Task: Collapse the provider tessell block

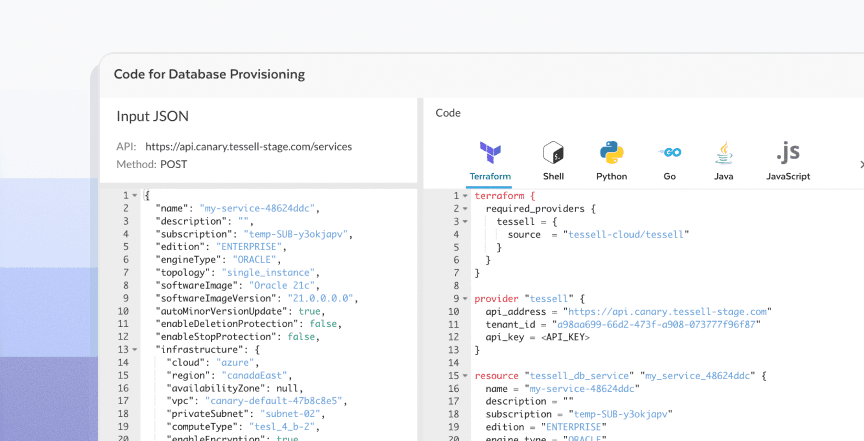Action: tap(466, 299)
